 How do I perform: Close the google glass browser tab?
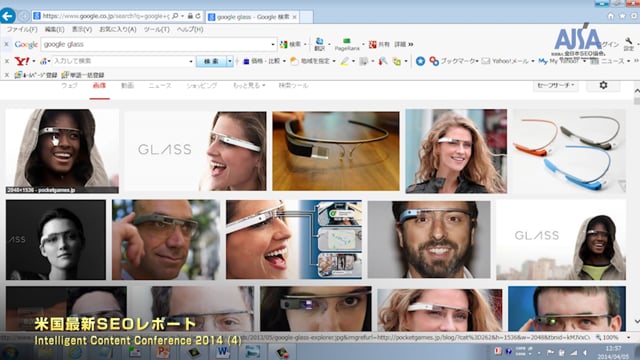point(294,17)
